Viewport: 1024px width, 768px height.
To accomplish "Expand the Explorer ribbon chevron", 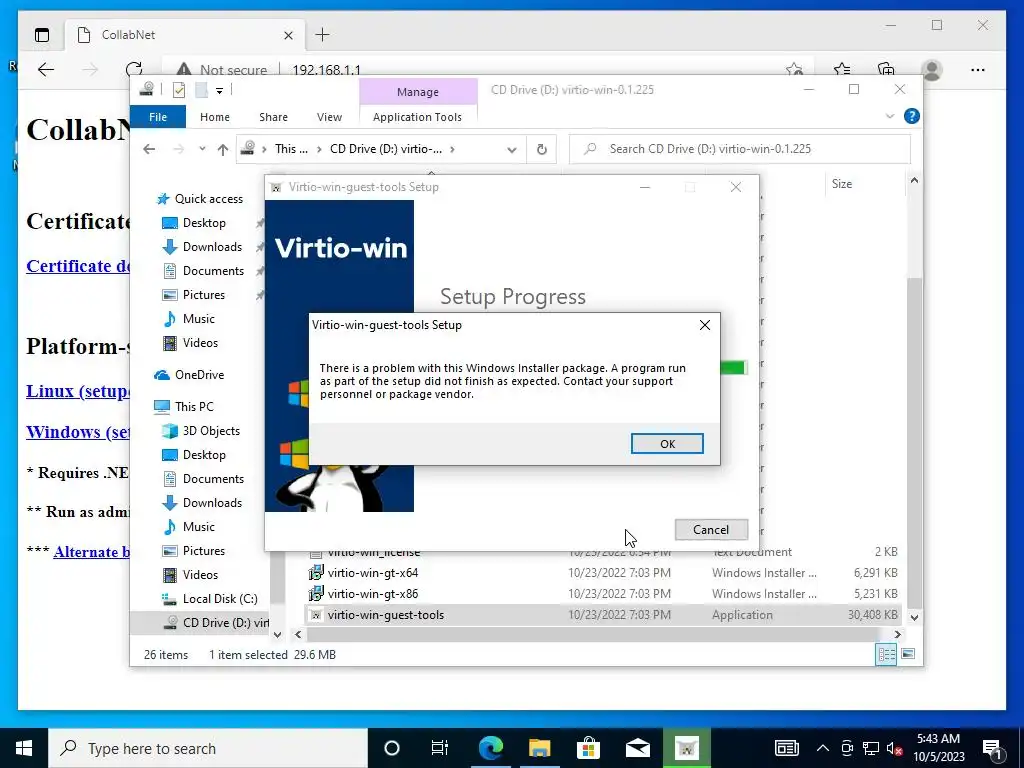I will click(x=889, y=116).
